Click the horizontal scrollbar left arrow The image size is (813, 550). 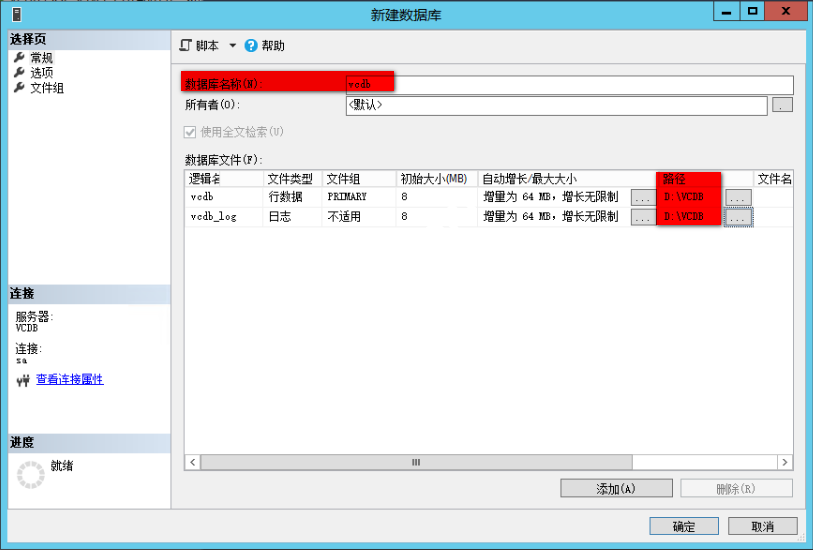(192, 462)
